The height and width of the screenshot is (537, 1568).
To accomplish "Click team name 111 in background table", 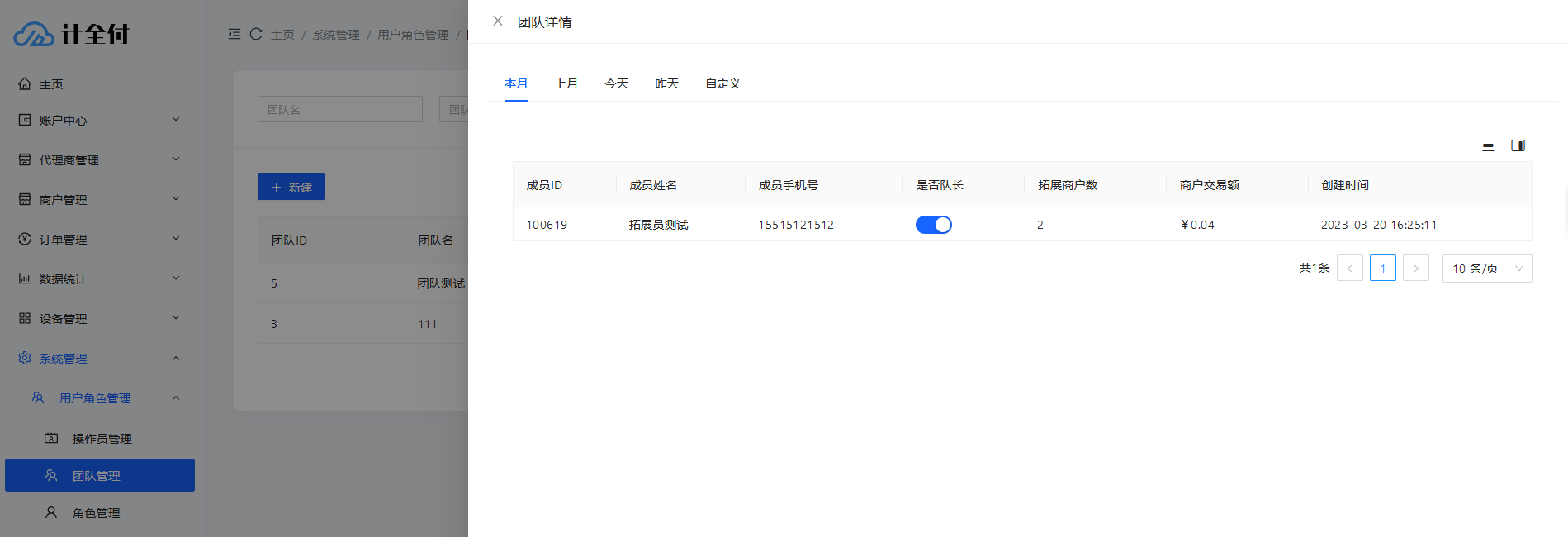I will [x=427, y=324].
